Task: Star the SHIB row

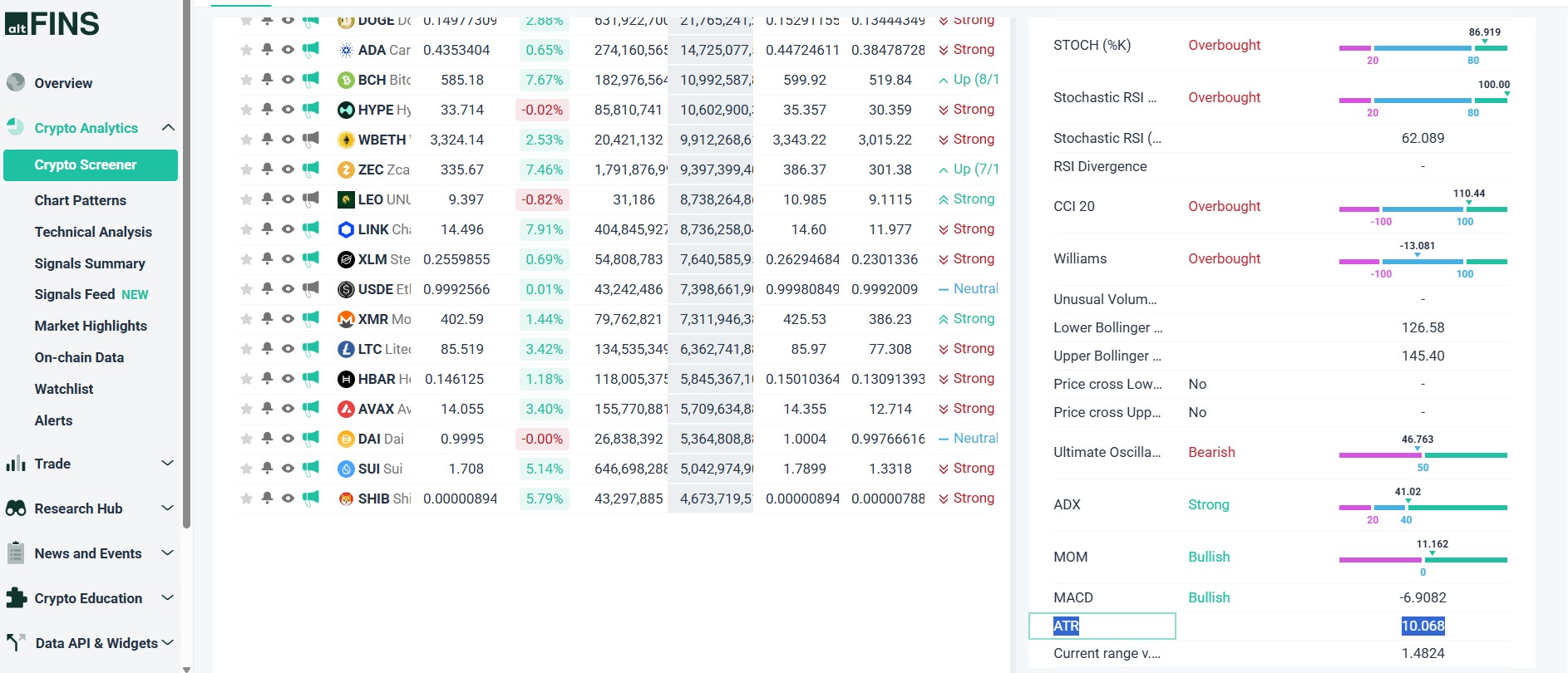Action: (246, 499)
